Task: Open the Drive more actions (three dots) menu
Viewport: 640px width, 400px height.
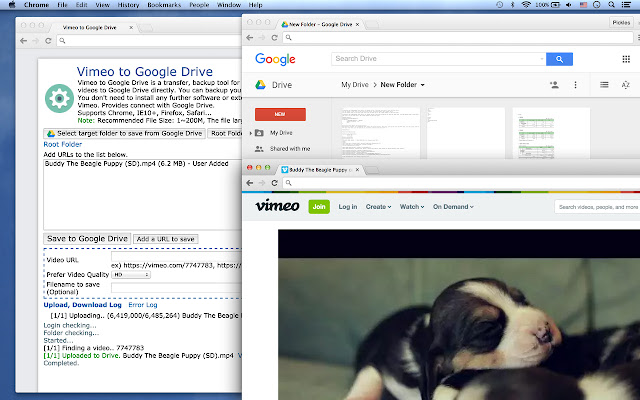Action: pyautogui.click(x=576, y=85)
